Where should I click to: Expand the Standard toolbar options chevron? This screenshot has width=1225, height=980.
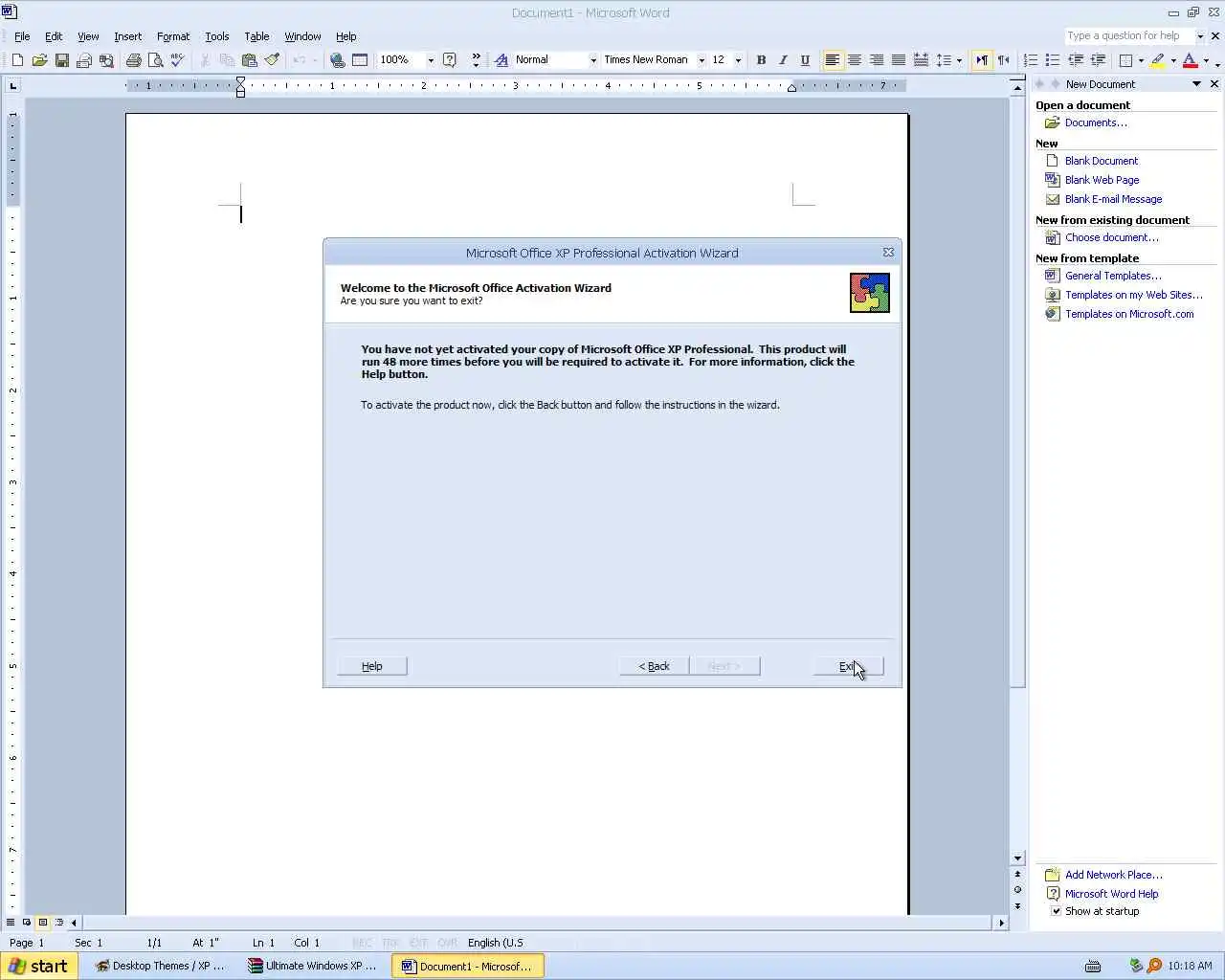tap(476, 60)
